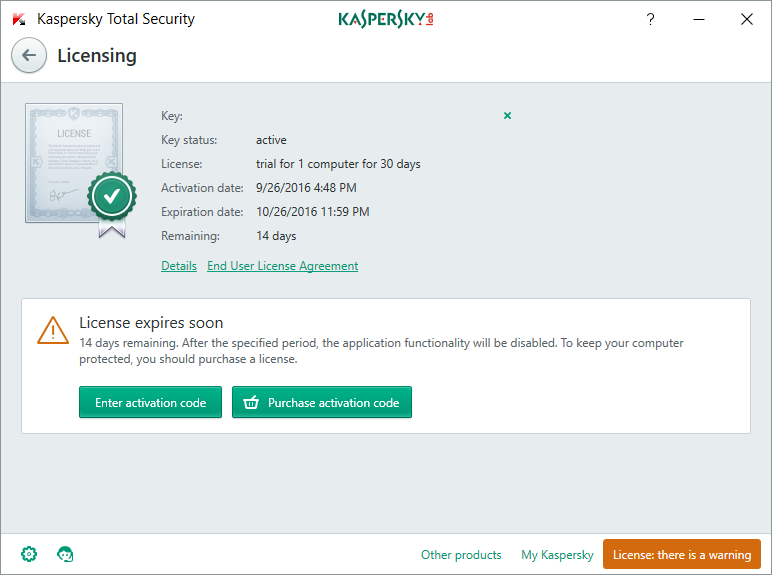
Task: Go back using the arrow button
Action: pyautogui.click(x=29, y=55)
